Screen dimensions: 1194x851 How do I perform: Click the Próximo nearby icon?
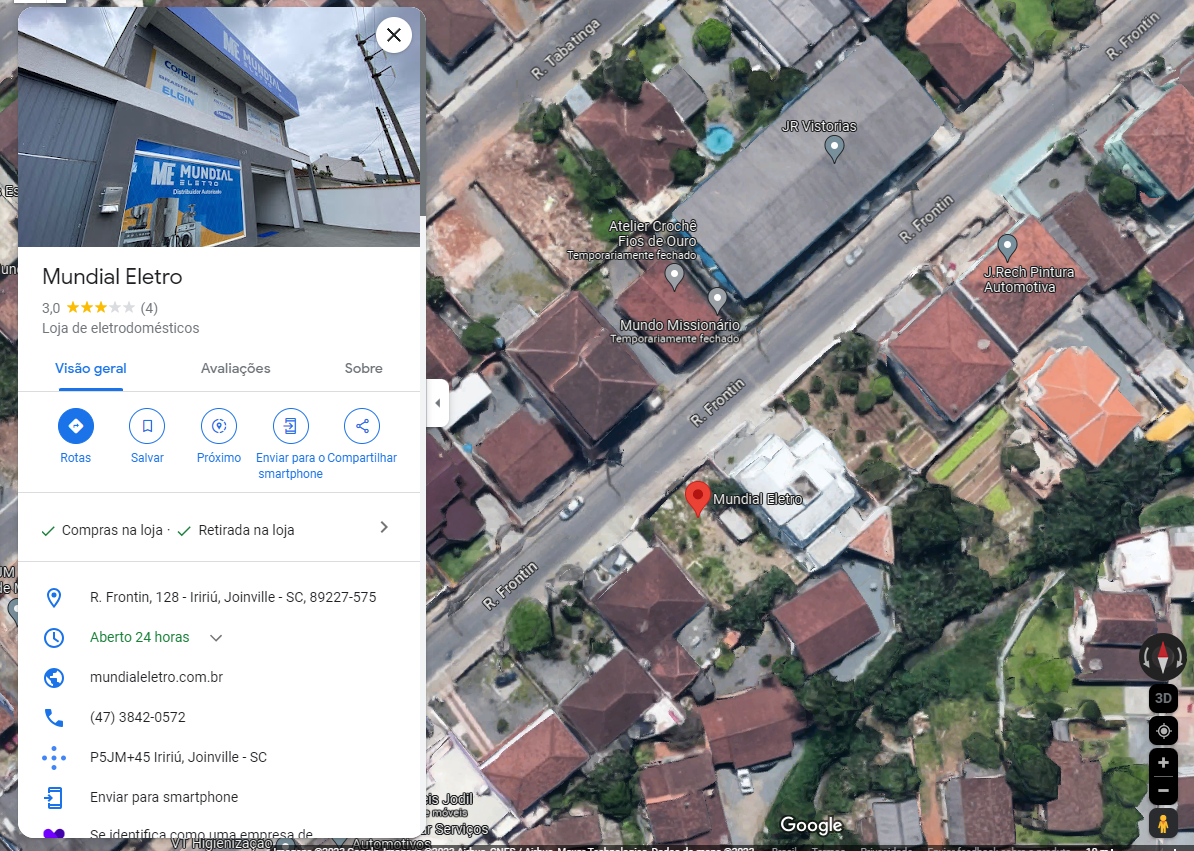pos(219,426)
